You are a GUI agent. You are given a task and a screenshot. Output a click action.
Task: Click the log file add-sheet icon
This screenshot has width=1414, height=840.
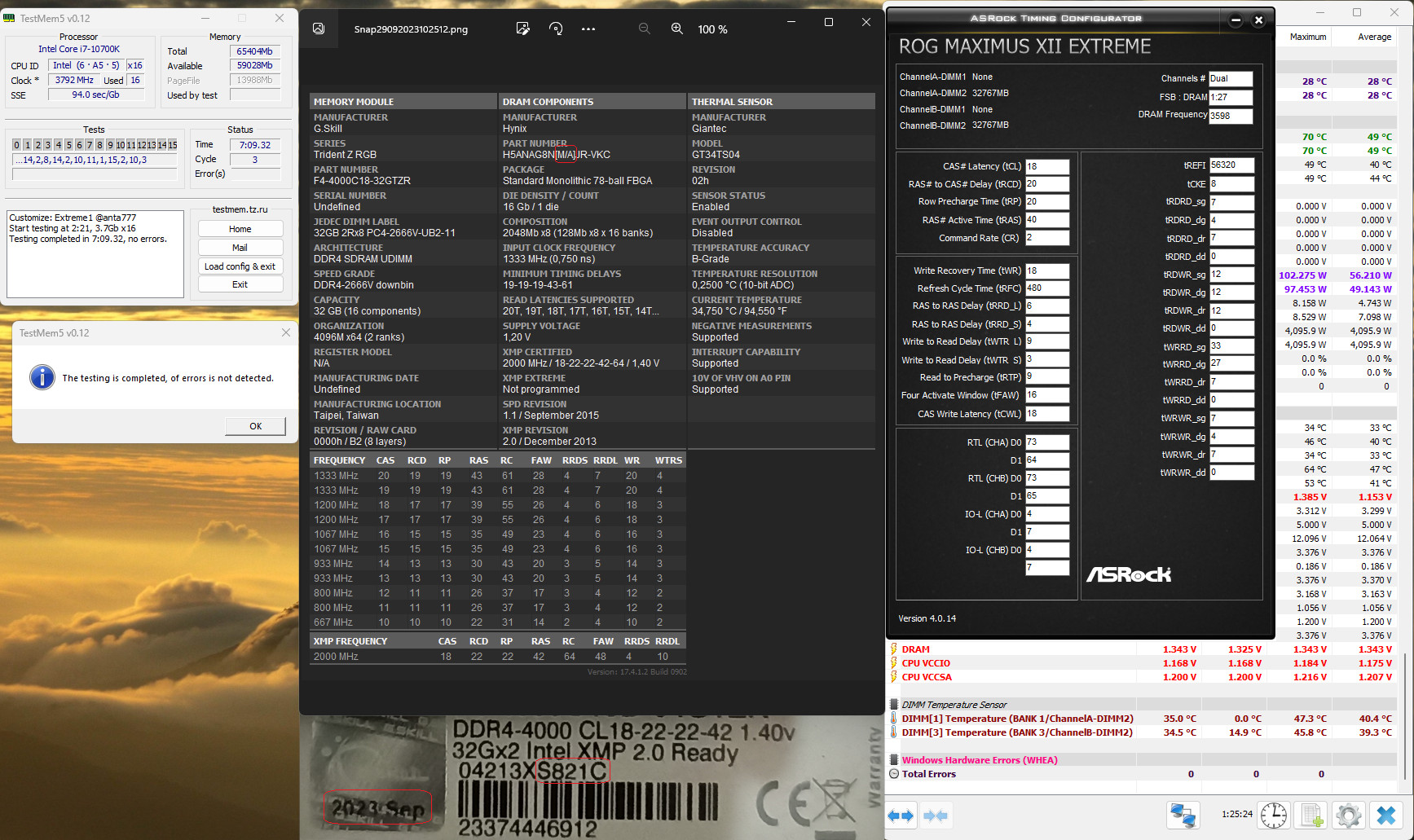pos(1311,815)
